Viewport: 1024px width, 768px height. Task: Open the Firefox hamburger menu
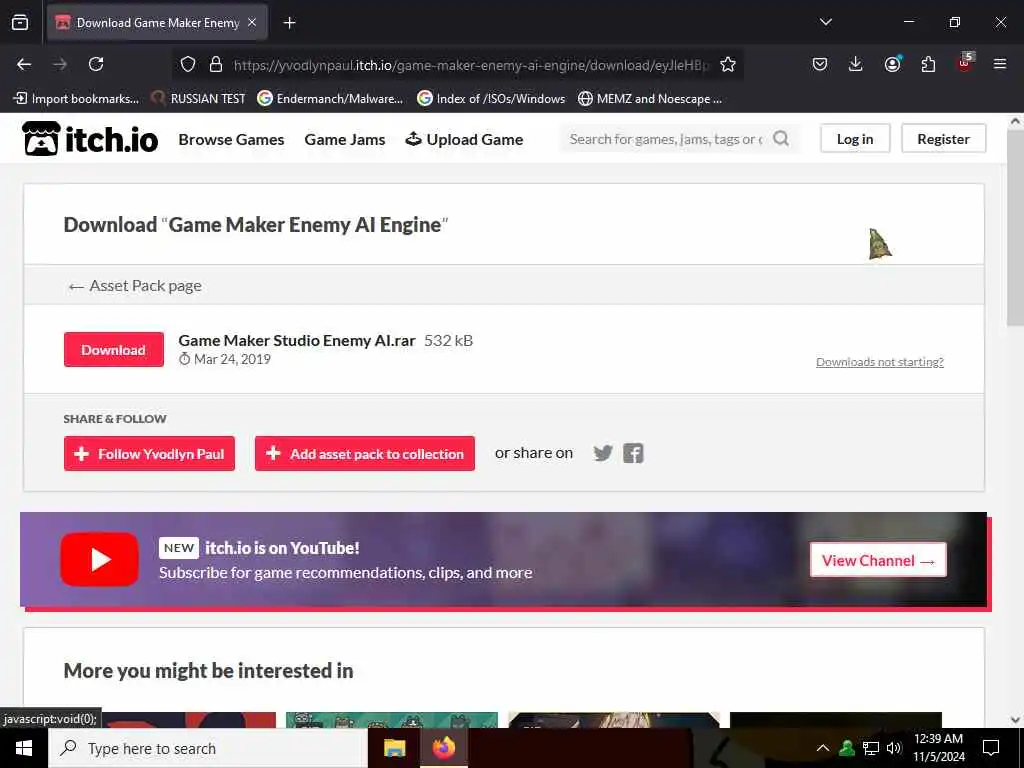point(1000,64)
